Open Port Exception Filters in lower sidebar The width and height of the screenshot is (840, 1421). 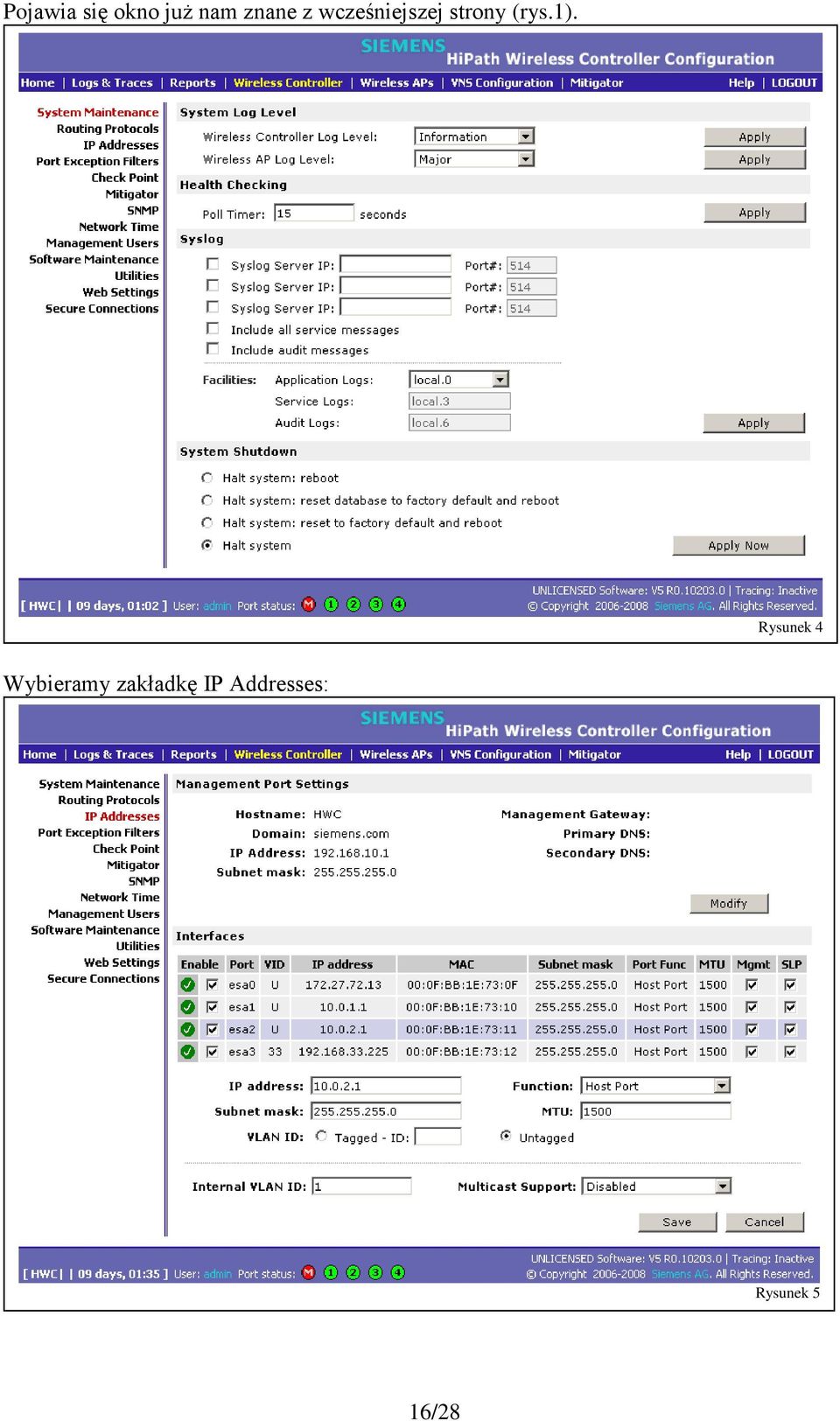(x=98, y=832)
